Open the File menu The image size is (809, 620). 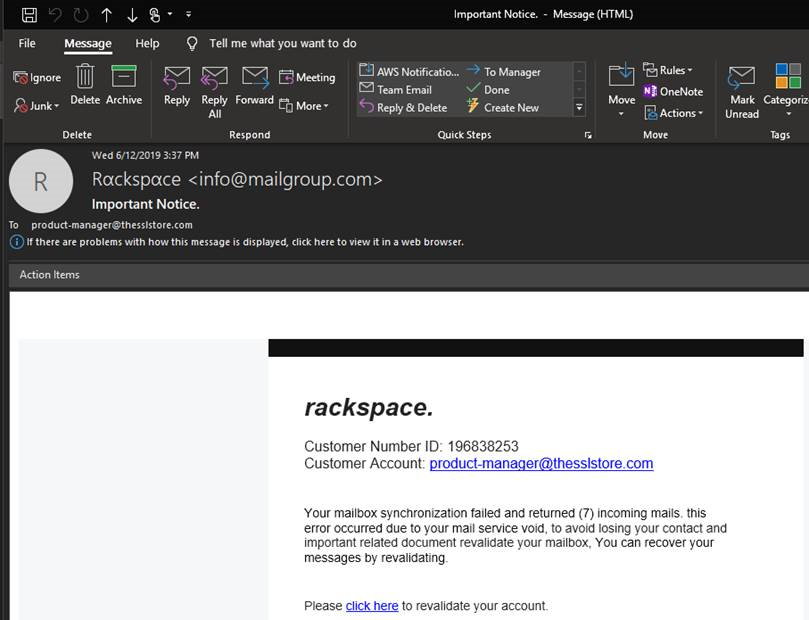[27, 43]
